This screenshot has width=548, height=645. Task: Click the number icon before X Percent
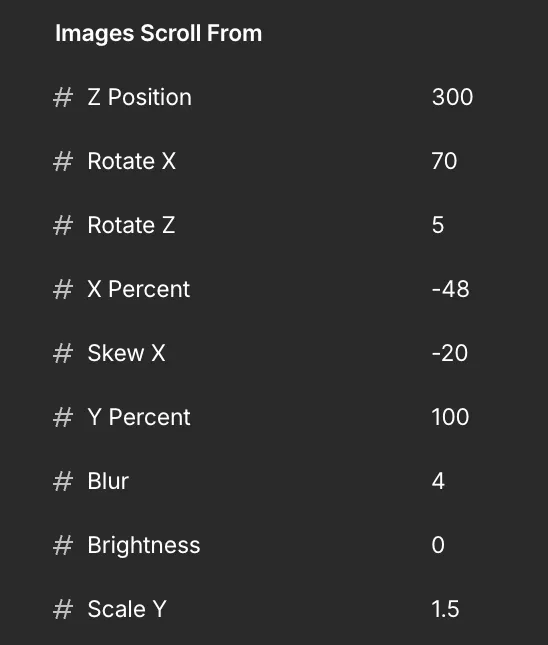click(x=63, y=289)
